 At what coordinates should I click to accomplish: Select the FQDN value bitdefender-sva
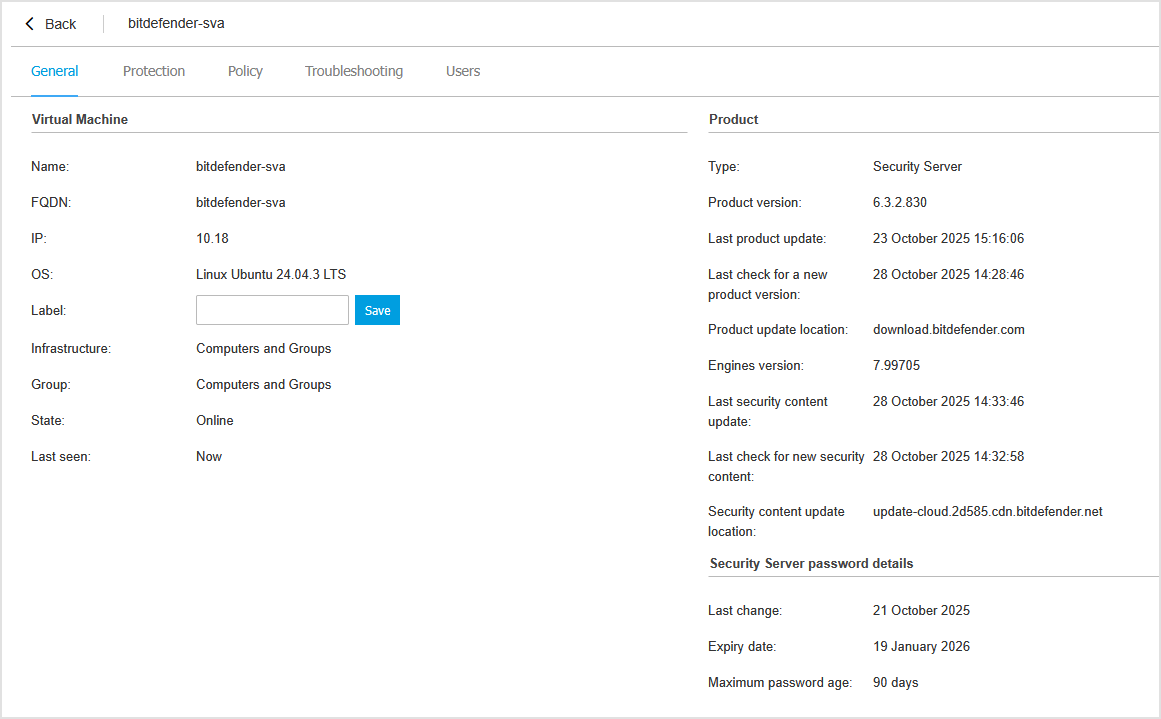240,202
